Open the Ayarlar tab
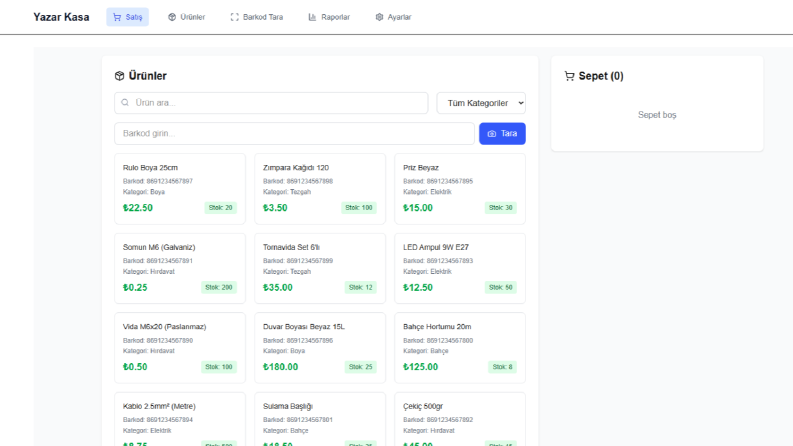Viewport: 793px width, 446px height. 393,17
